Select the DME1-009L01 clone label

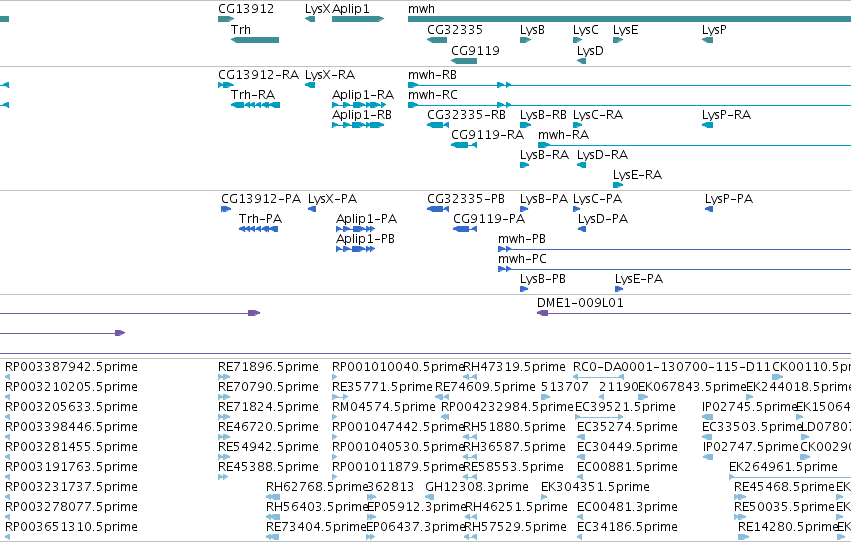(x=580, y=303)
